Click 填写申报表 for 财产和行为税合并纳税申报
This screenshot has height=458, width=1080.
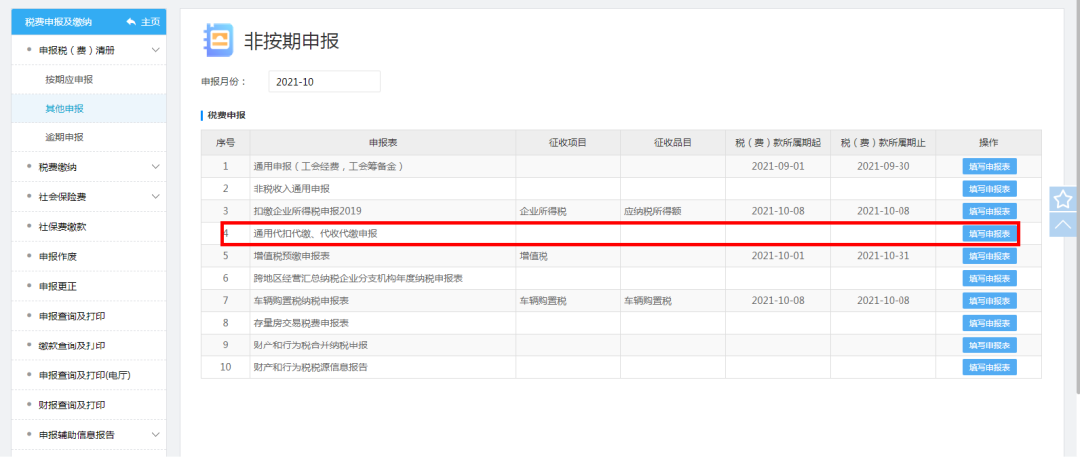coord(989,345)
